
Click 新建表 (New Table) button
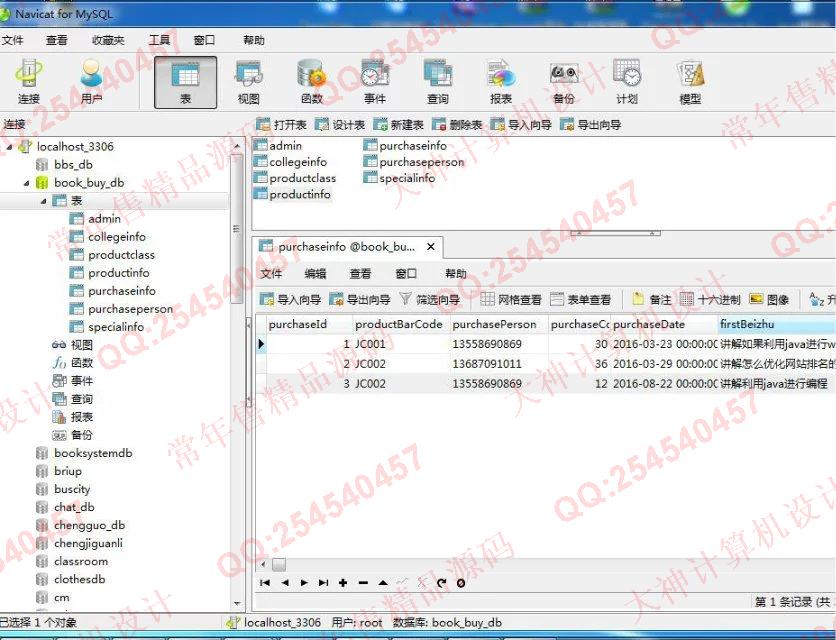(x=398, y=125)
